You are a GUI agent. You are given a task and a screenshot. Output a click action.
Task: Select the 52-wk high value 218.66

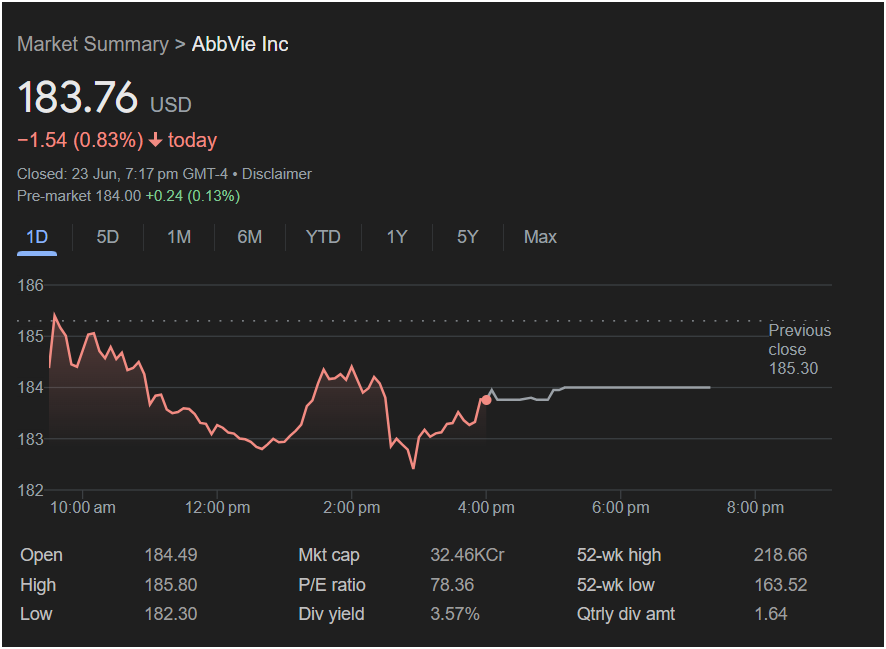point(780,555)
